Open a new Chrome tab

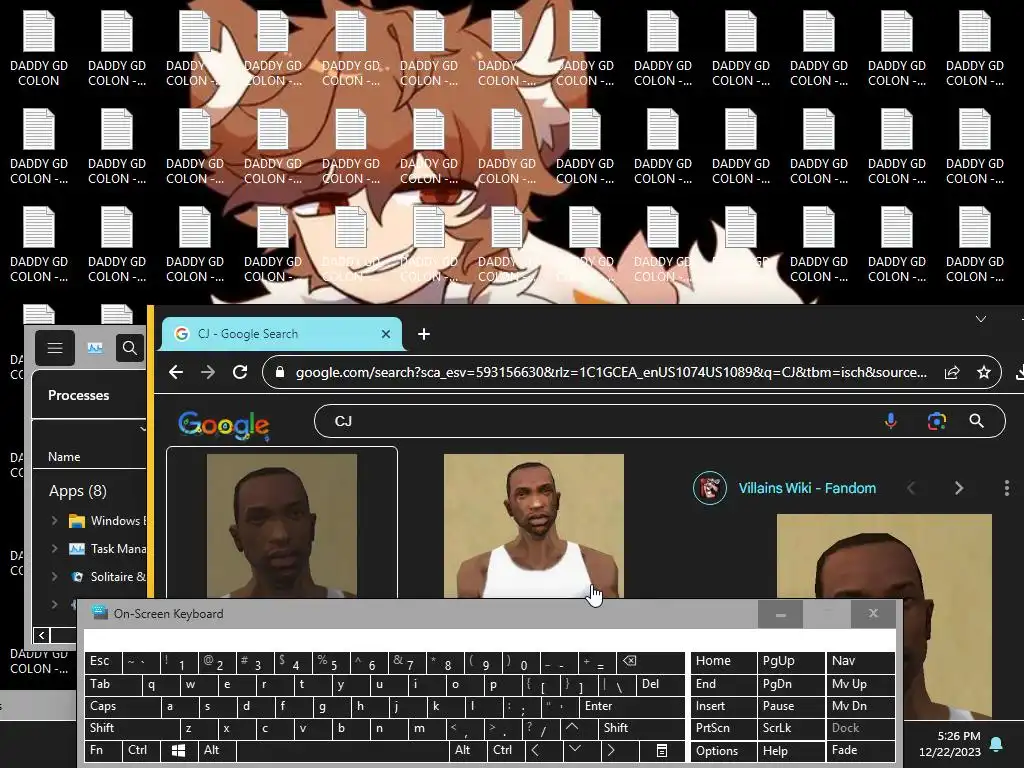click(424, 334)
